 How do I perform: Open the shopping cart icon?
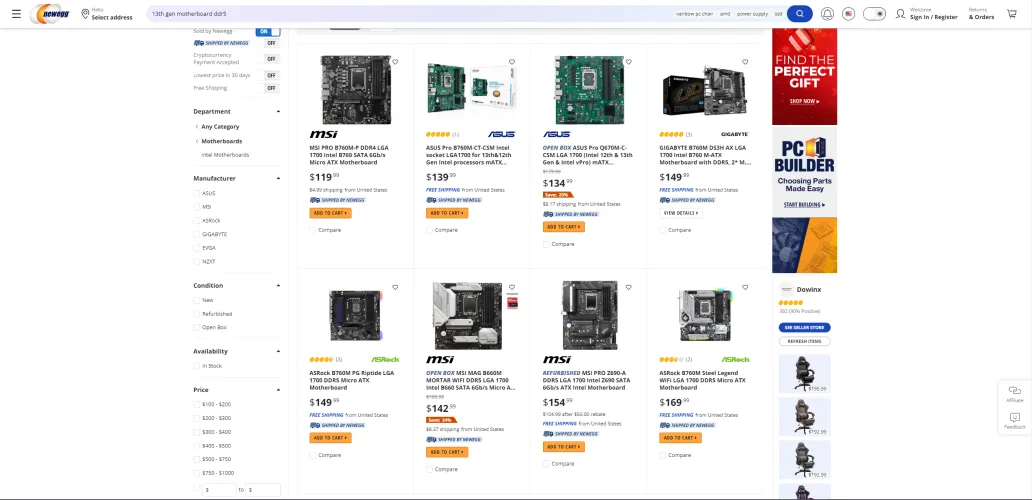1011,14
